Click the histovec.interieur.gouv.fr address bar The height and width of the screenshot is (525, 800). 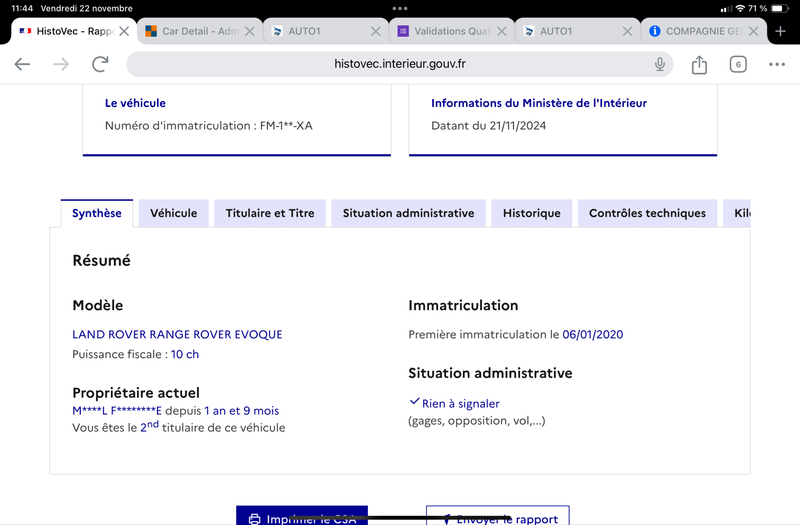(399, 64)
